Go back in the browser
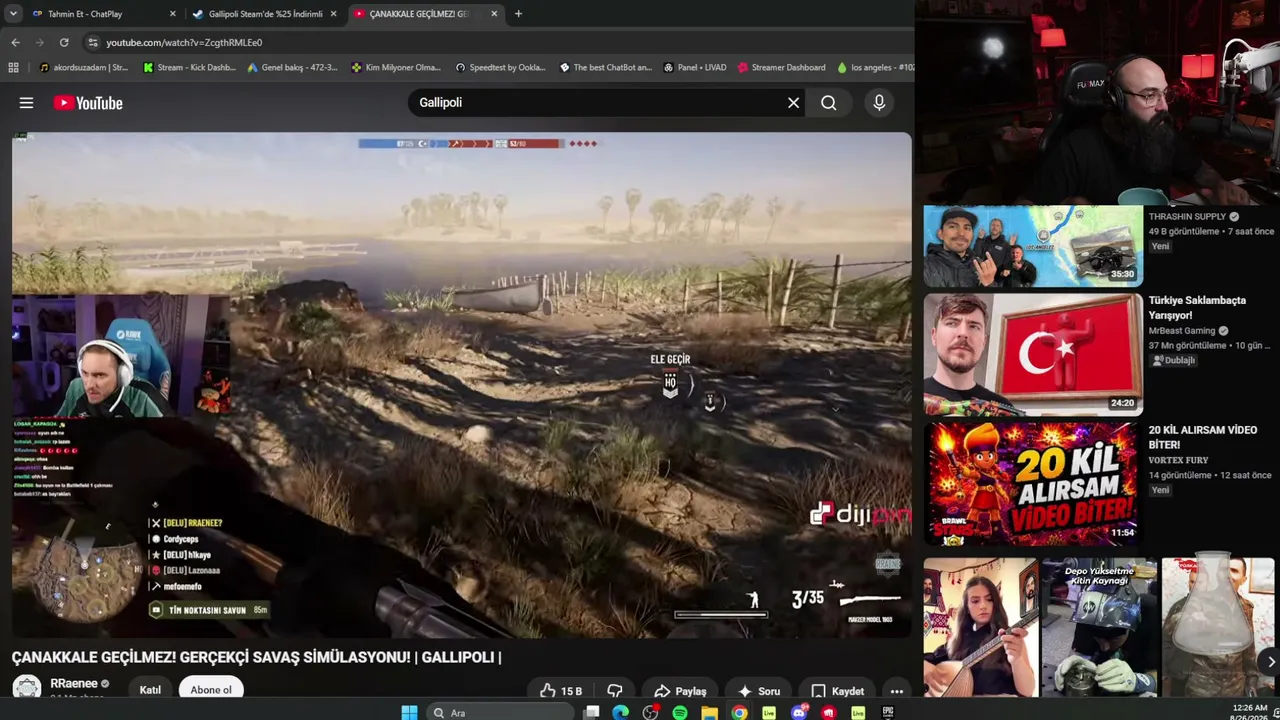The height and width of the screenshot is (720, 1280). [15, 42]
